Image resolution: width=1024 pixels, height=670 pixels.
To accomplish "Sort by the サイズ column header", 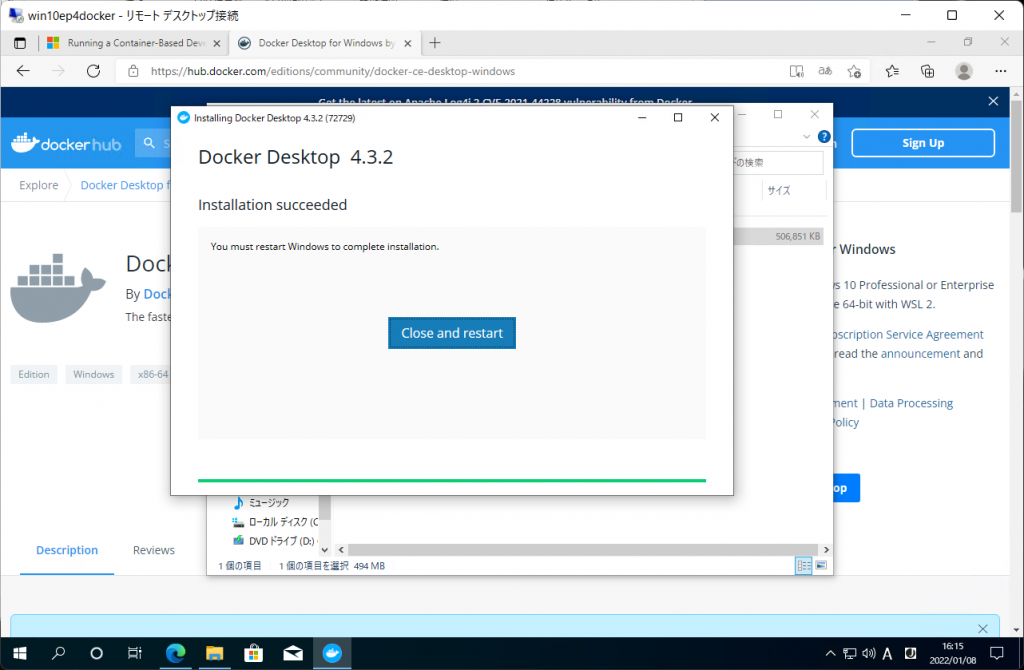I will (778, 191).
